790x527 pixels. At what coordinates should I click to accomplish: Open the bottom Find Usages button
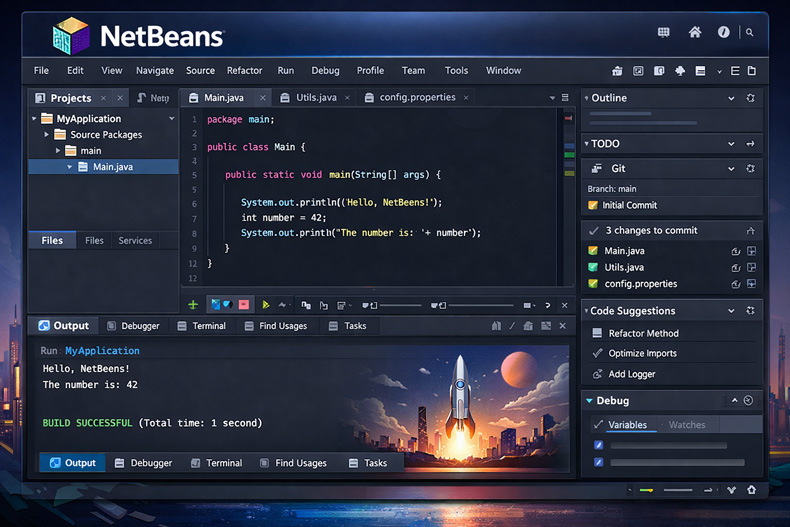293,463
